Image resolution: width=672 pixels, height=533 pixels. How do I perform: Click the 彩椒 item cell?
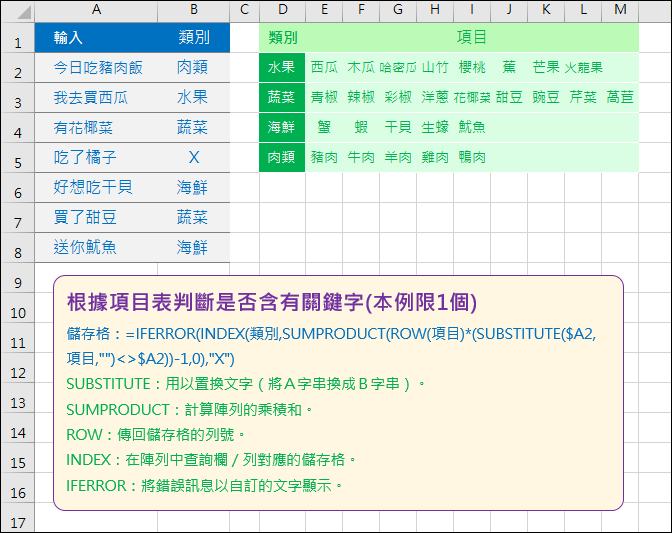coord(398,98)
